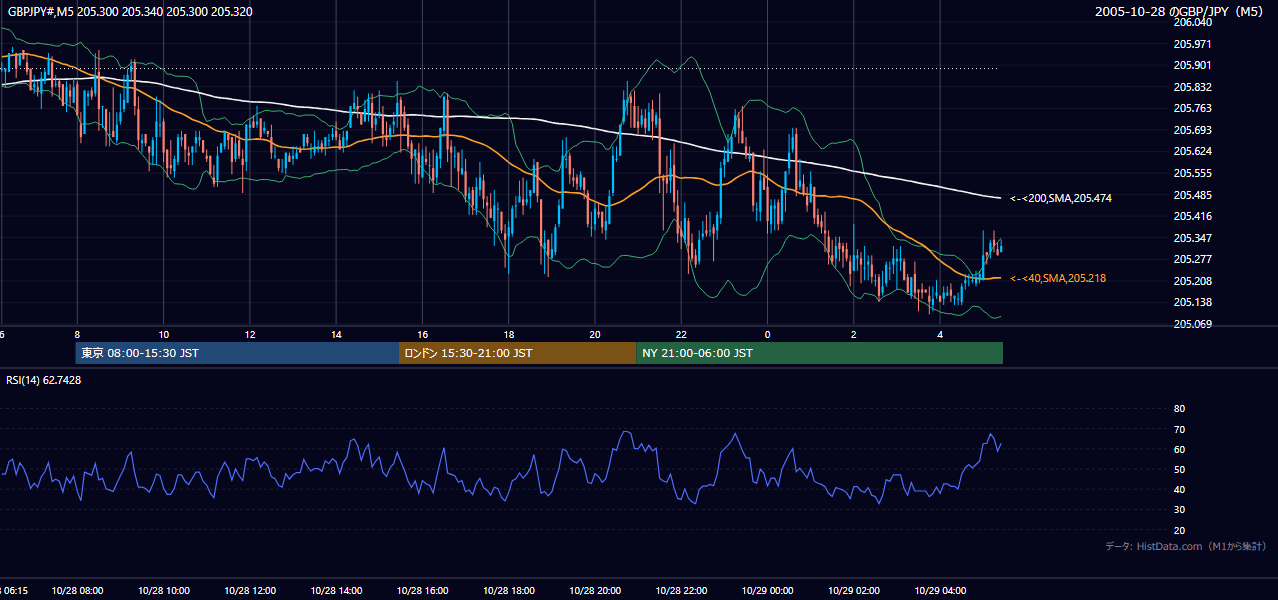Image resolution: width=1278 pixels, height=600 pixels.
Task: Click date label 10/29 04:00
Action: (940, 591)
